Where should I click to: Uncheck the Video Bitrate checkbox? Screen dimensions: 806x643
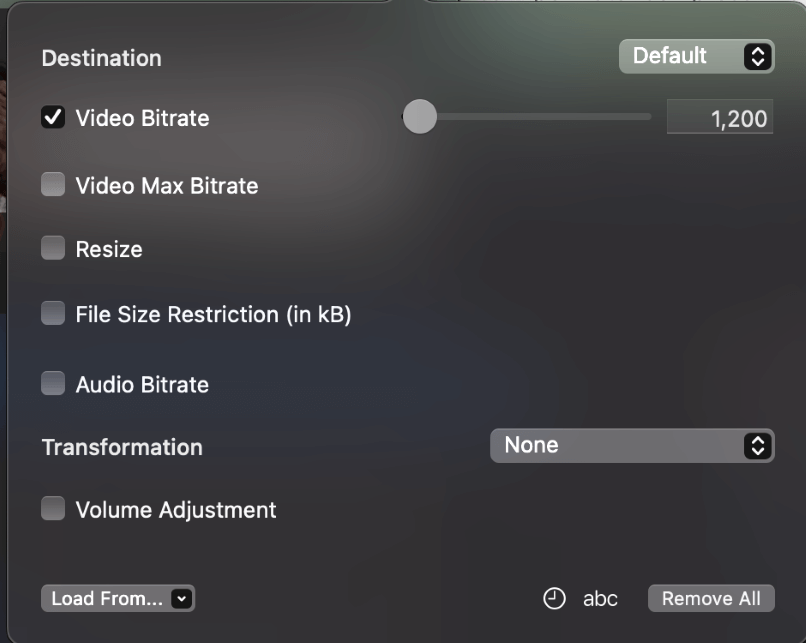(x=53, y=117)
